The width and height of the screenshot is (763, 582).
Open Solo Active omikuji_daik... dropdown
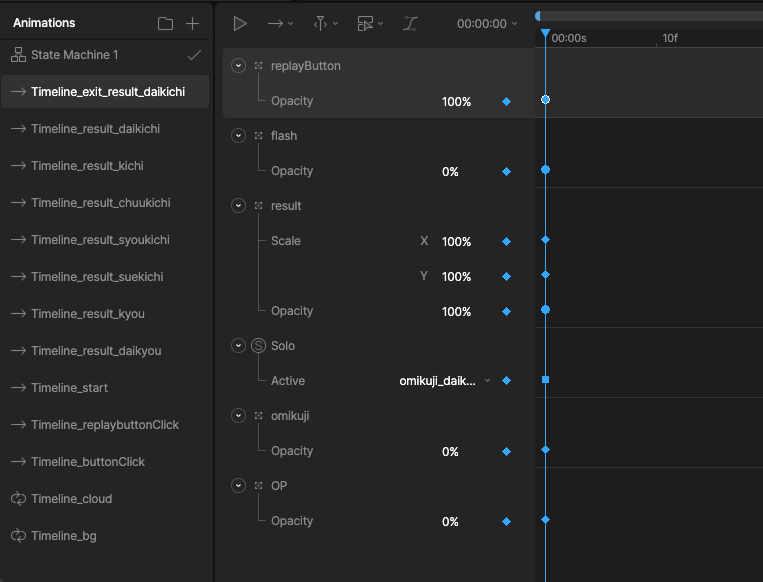pos(445,381)
